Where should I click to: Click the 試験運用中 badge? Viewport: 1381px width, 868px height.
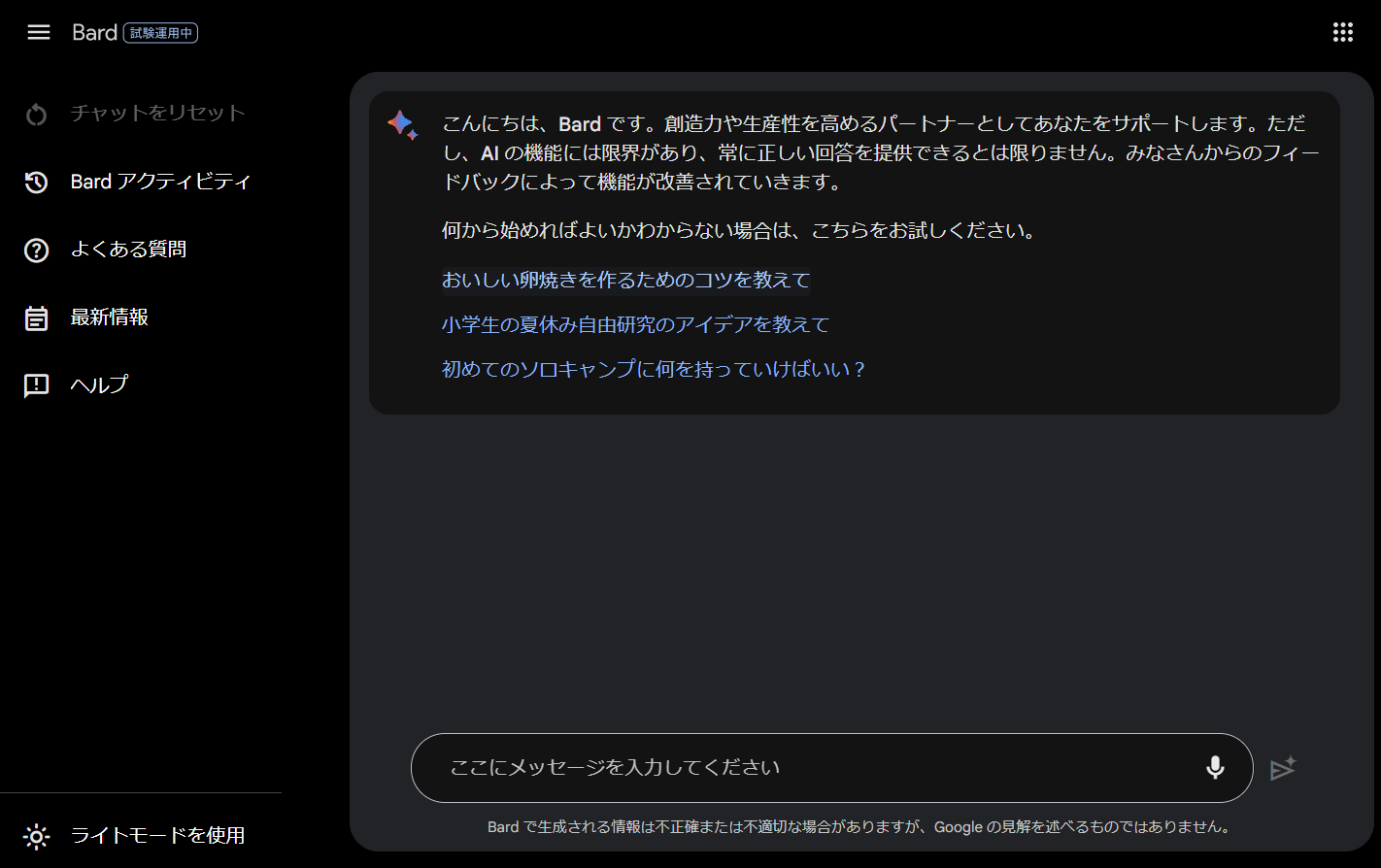[x=161, y=33]
